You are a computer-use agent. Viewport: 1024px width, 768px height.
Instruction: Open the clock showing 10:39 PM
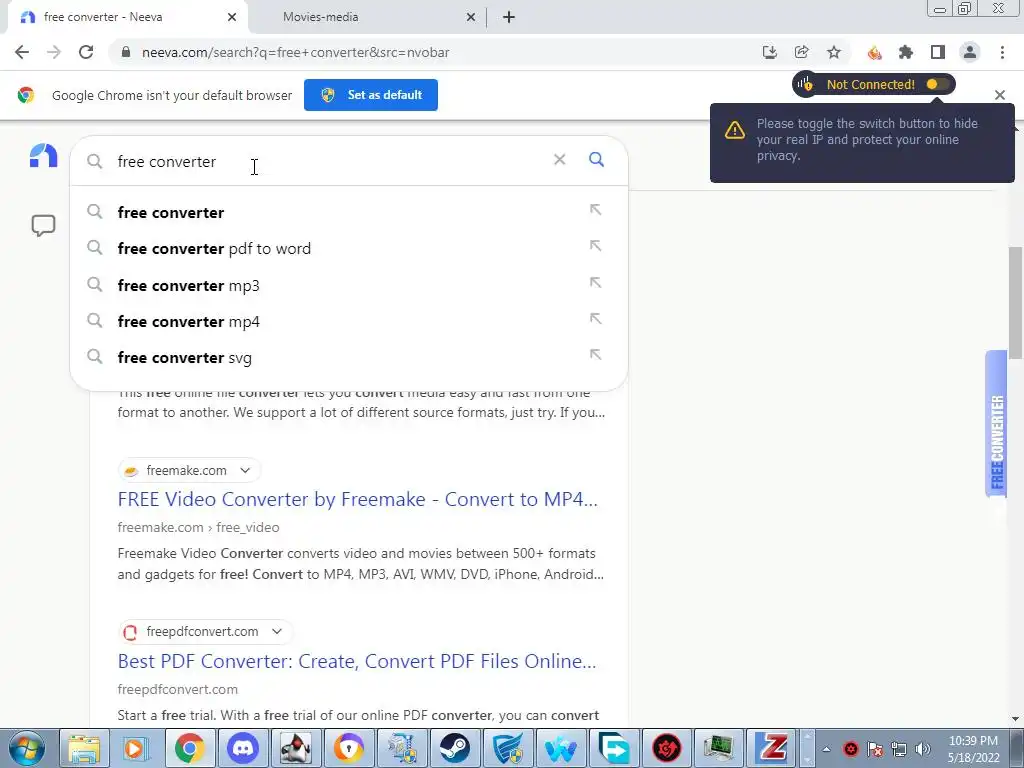click(x=973, y=749)
